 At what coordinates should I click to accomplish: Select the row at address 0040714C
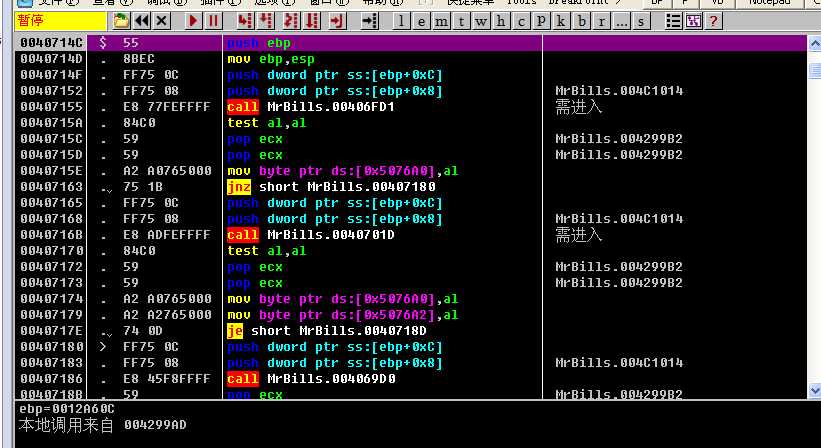pos(410,43)
